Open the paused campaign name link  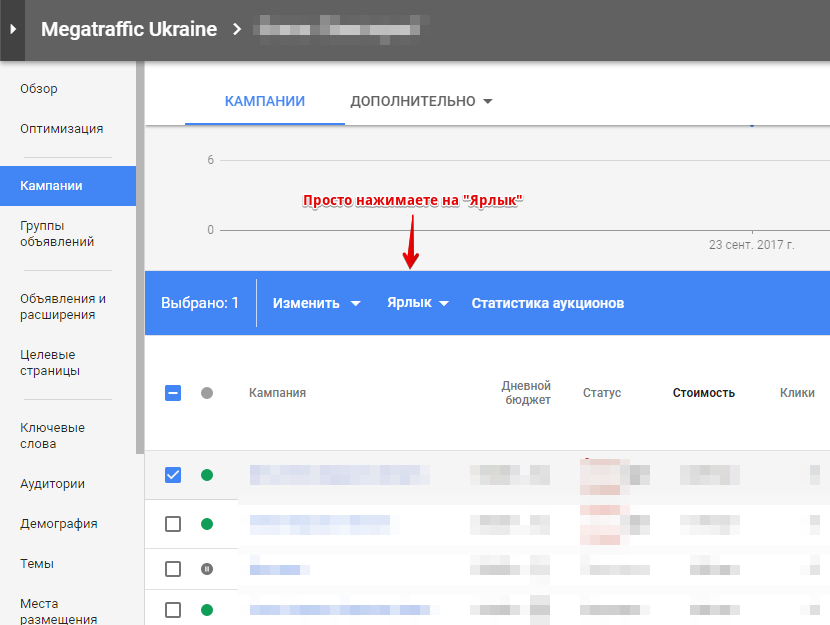279,569
